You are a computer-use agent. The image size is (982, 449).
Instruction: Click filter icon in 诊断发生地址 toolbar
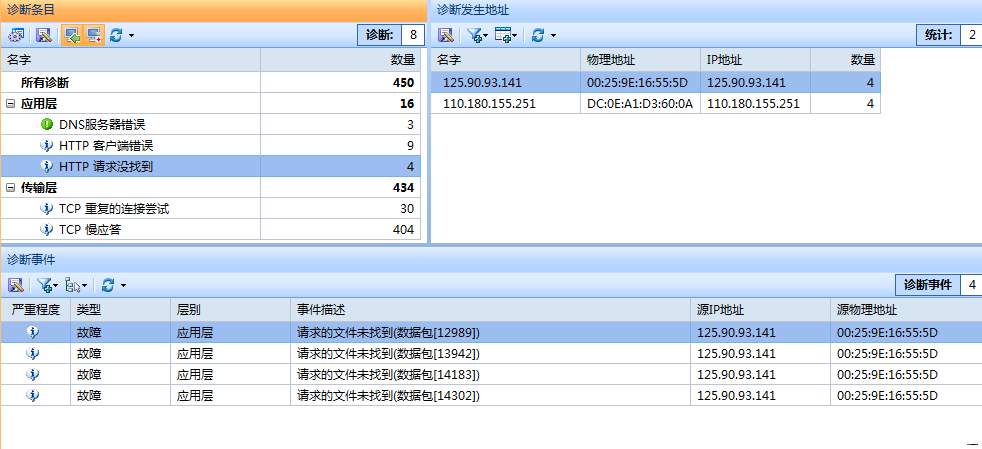[474, 35]
